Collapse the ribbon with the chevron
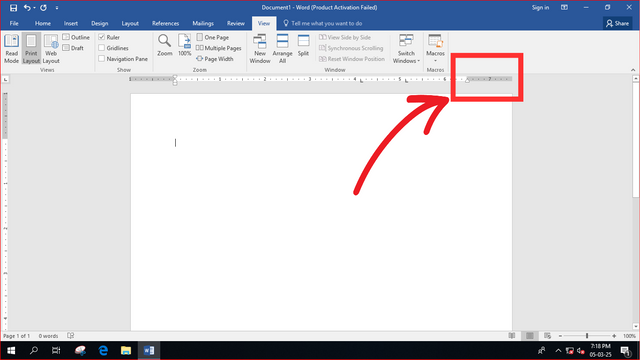 (633, 70)
